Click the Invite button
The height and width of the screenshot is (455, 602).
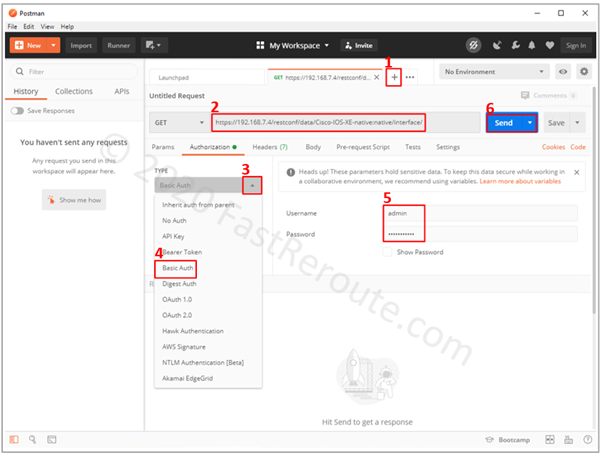[359, 45]
